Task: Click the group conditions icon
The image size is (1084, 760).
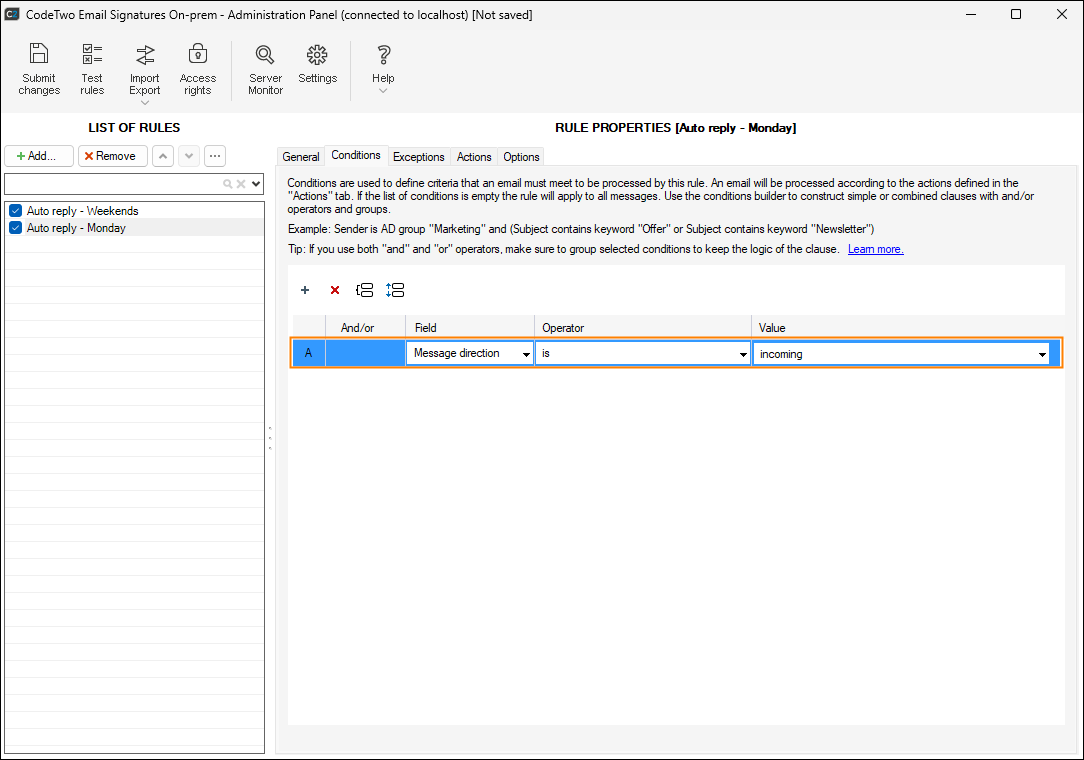Action: 365,290
